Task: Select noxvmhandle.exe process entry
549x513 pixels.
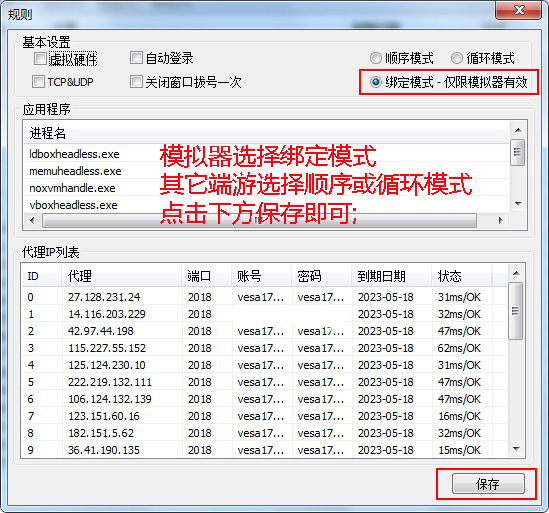Action: 266,188
